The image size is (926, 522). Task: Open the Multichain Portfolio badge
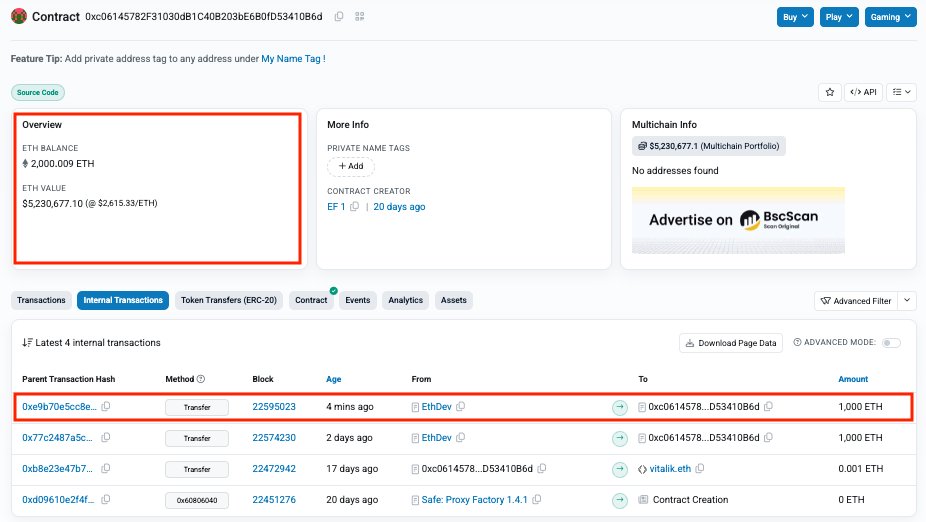point(709,146)
